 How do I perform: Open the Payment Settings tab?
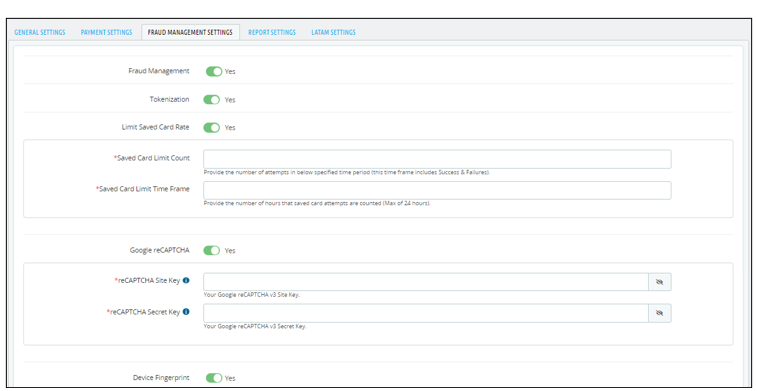coord(106,32)
